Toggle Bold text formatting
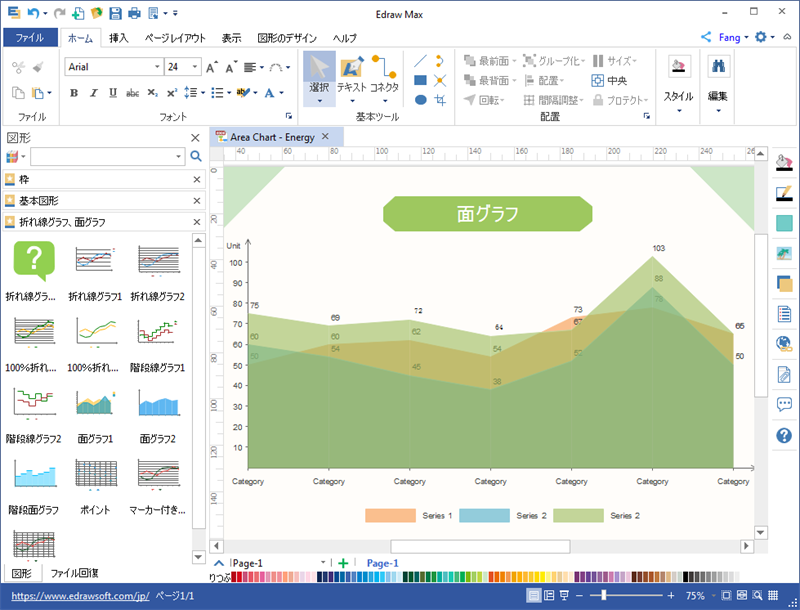Viewport: 800px width, 610px height. [x=74, y=93]
